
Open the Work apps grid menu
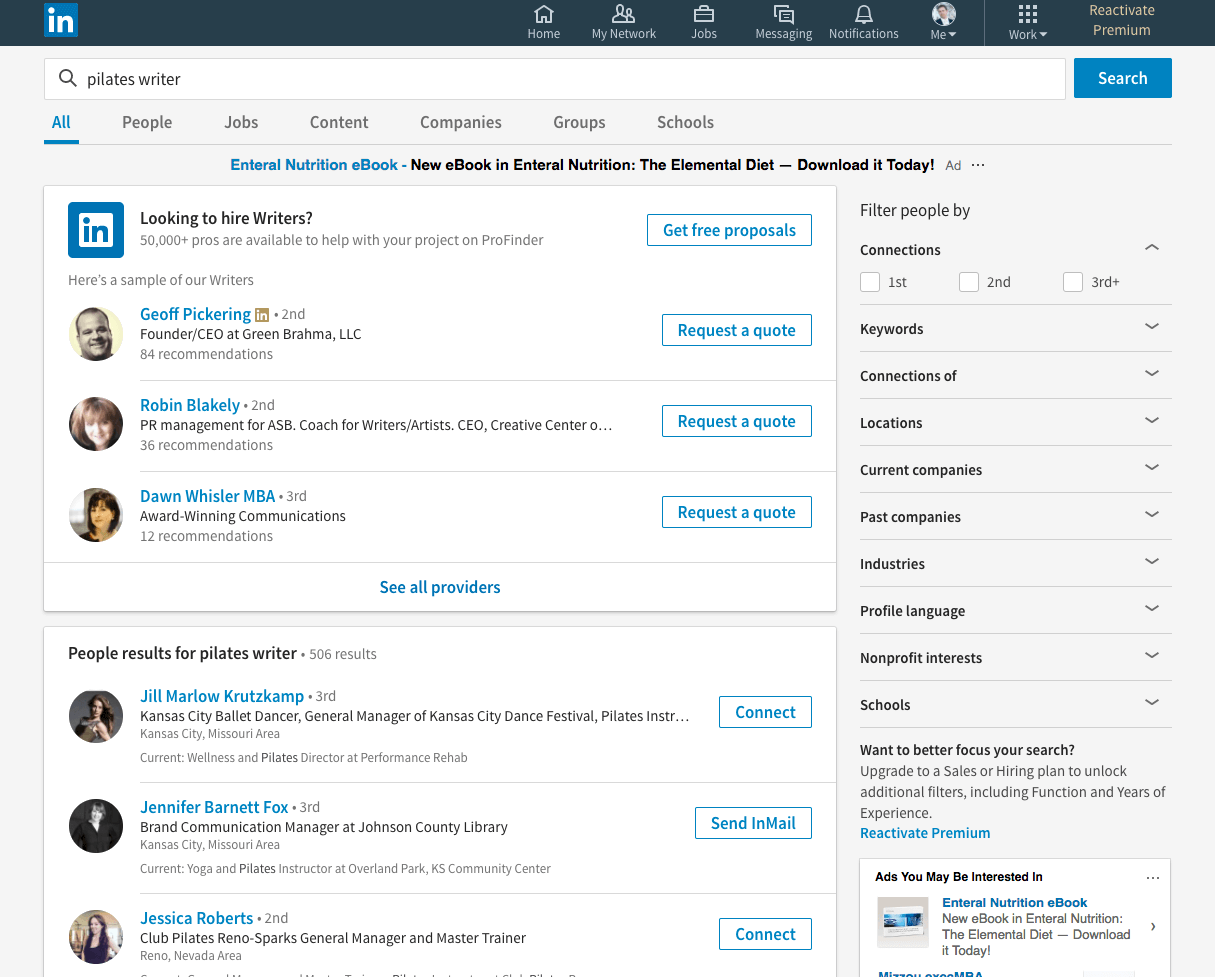coord(1028,22)
